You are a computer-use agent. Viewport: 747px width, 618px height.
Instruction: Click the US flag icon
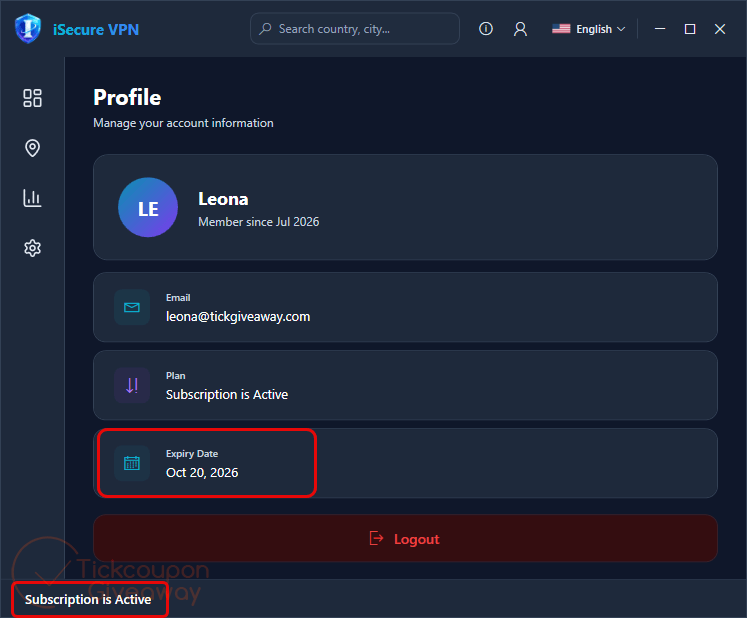tap(561, 29)
